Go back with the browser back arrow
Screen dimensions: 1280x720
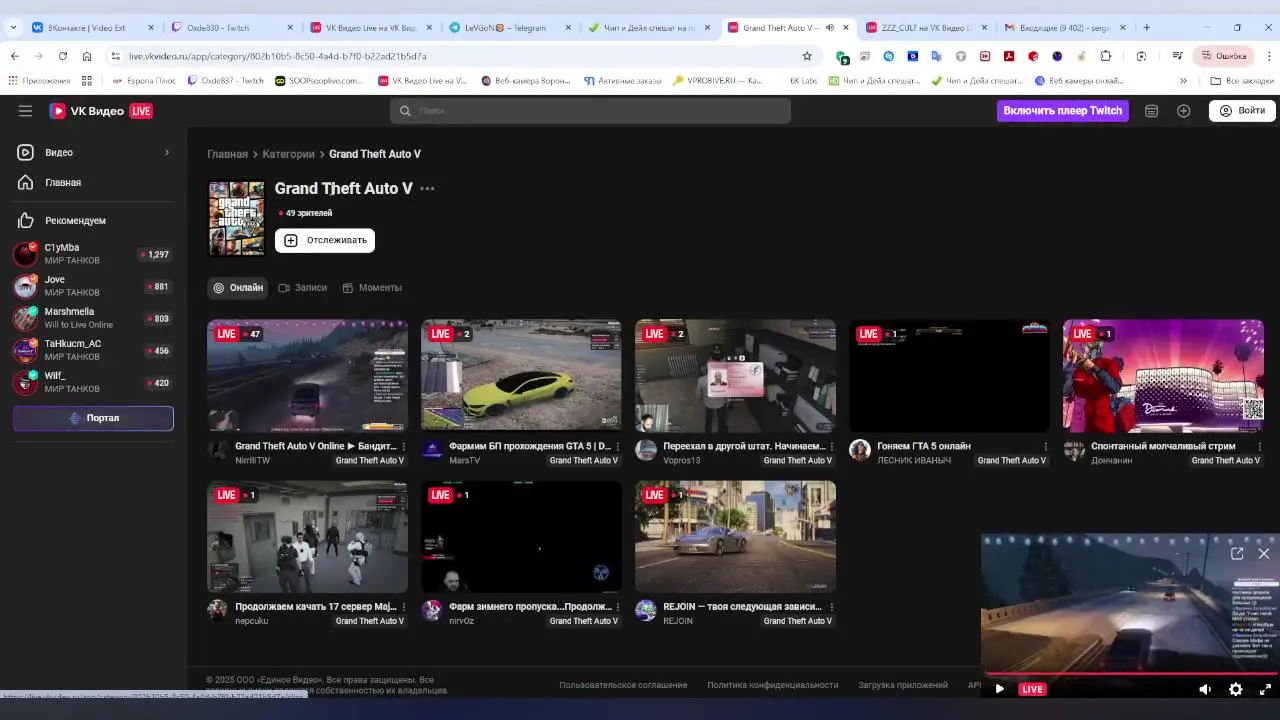coord(15,56)
